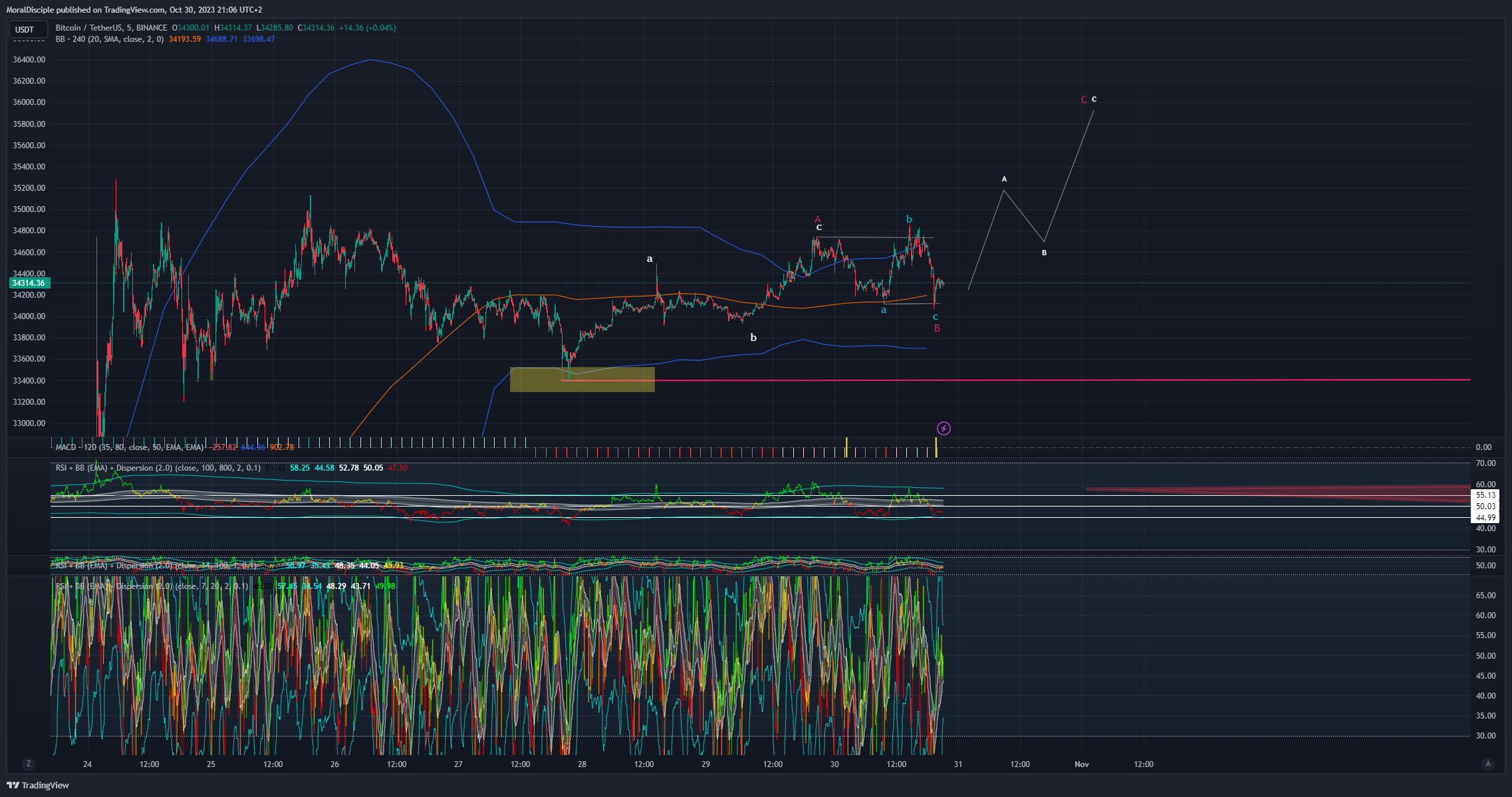This screenshot has width=1512, height=797.
Task: Click the 44.99 RSI level label
Action: [x=1485, y=518]
